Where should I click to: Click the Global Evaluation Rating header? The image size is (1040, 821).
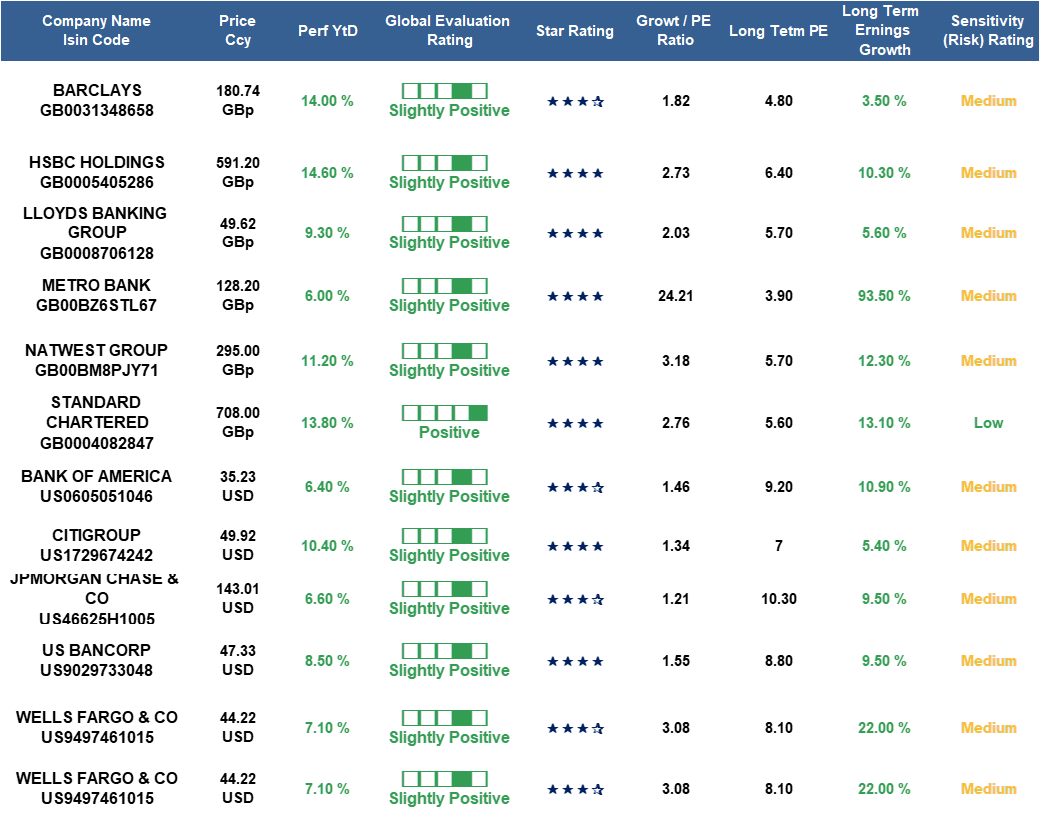(448, 31)
